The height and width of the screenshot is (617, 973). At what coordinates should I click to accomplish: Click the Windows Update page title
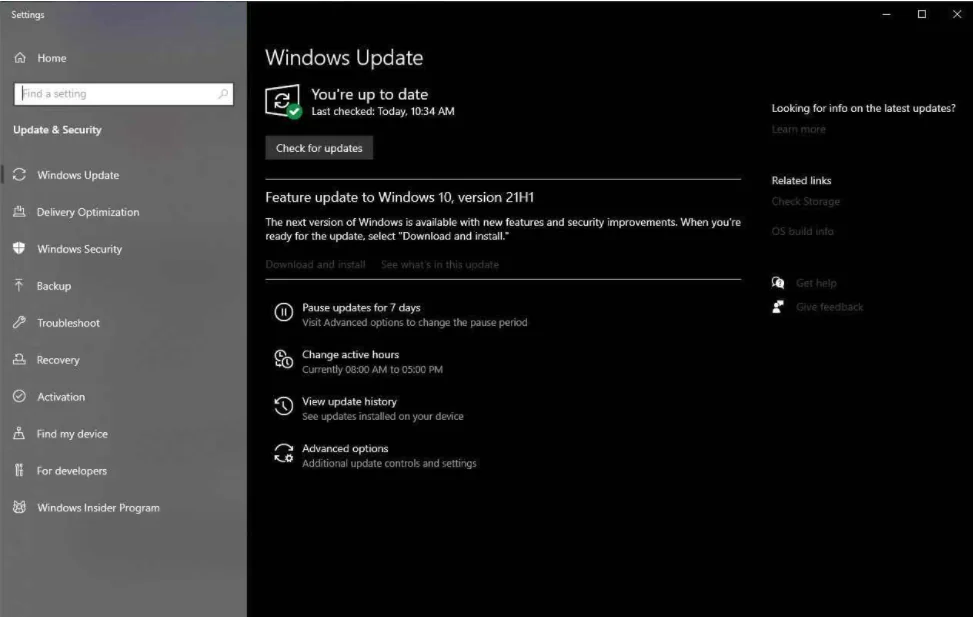point(344,58)
